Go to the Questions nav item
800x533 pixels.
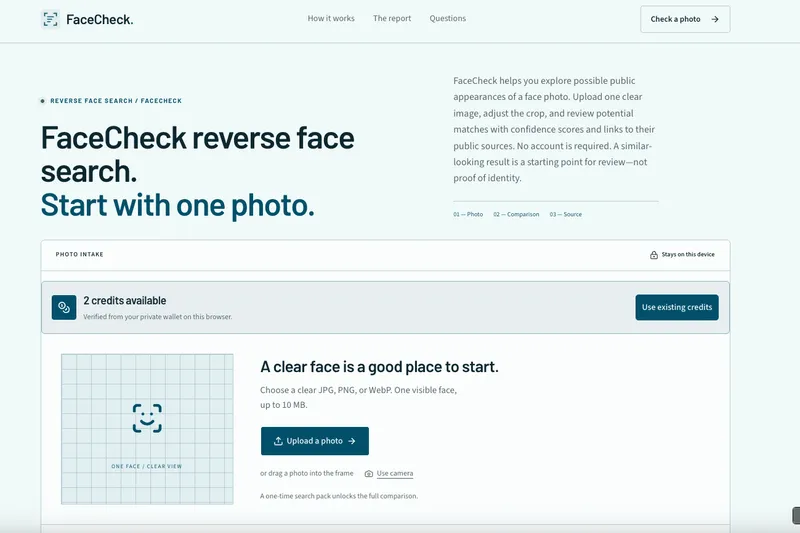(447, 18)
